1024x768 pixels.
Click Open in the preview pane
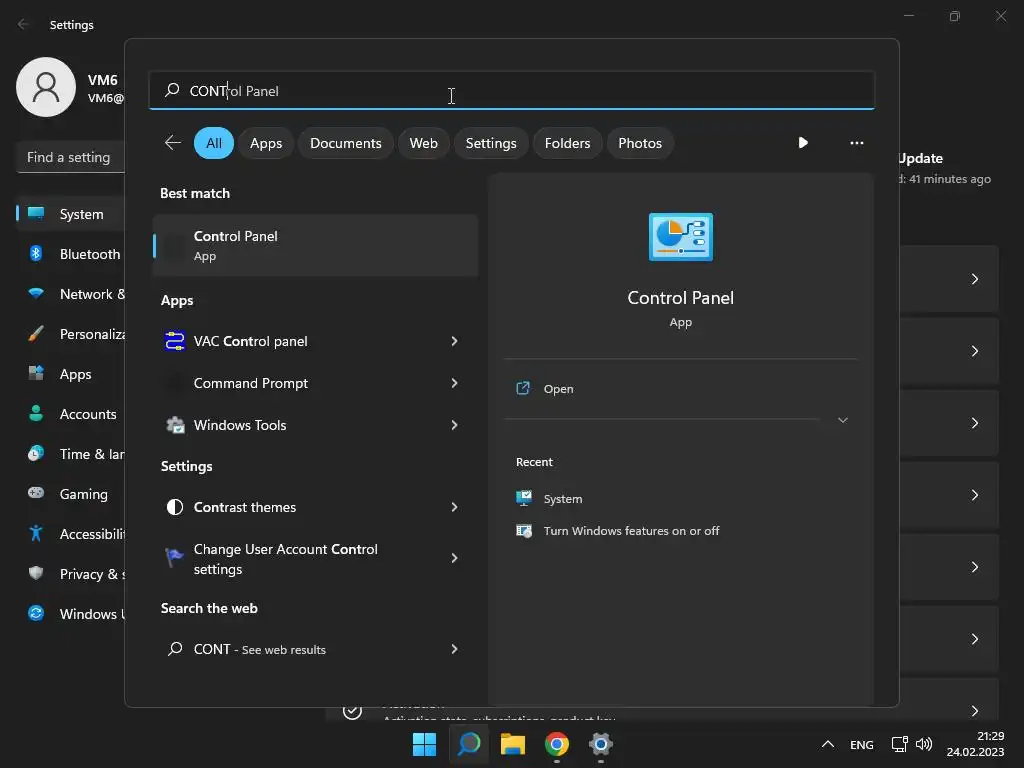coord(558,389)
